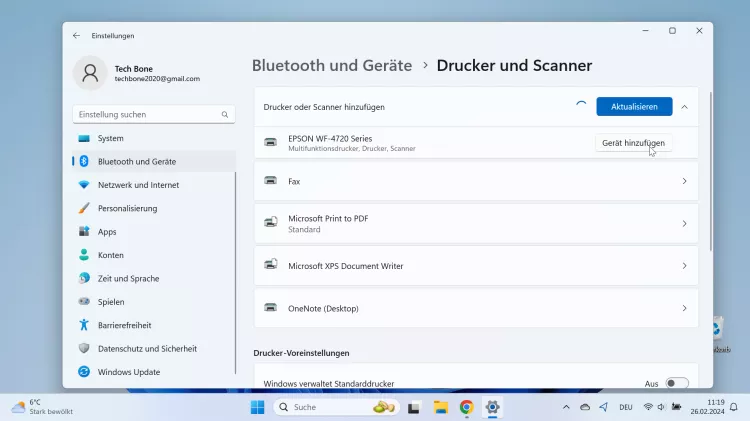This screenshot has height=421, width=750.
Task: Click the taskbar Suche search box
Action: coord(337,407)
